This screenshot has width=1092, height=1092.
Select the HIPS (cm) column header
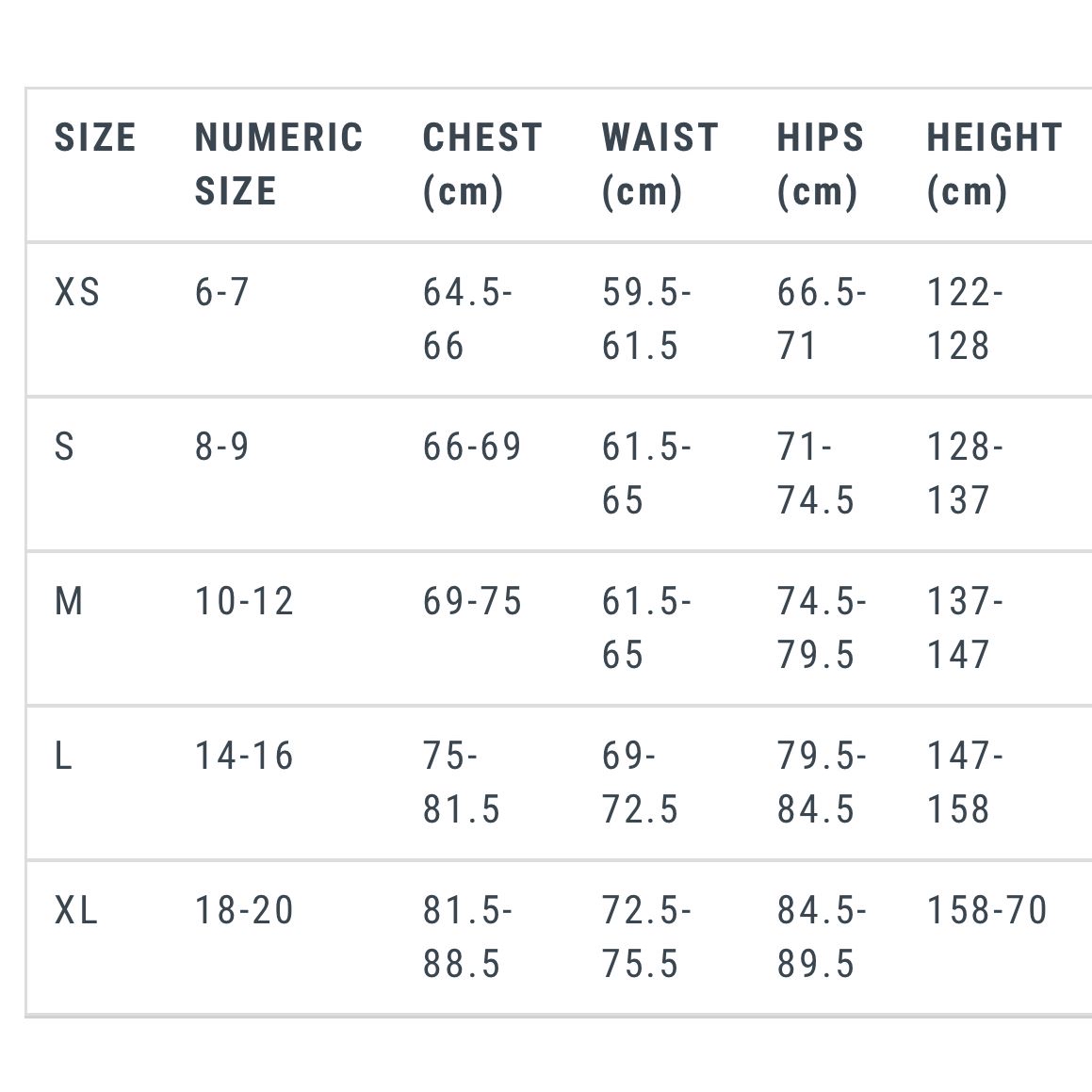pos(821,164)
